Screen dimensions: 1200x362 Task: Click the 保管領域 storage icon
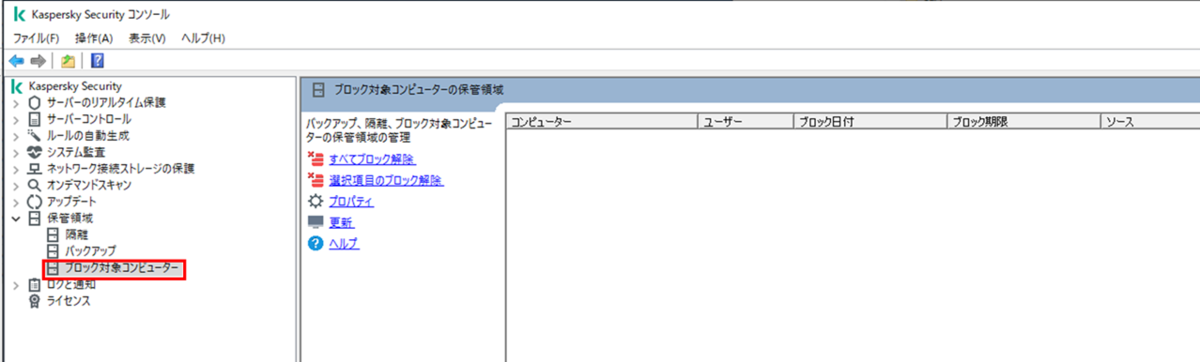35,218
